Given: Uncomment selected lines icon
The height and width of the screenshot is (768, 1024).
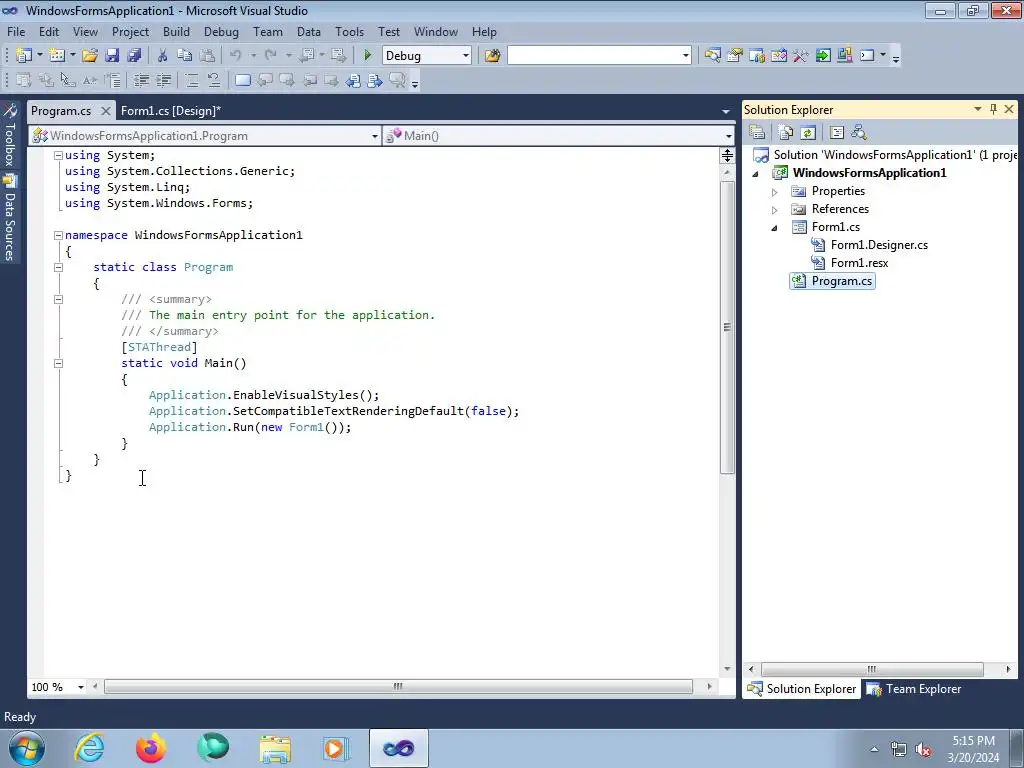Looking at the screenshot, I should tap(214, 80).
